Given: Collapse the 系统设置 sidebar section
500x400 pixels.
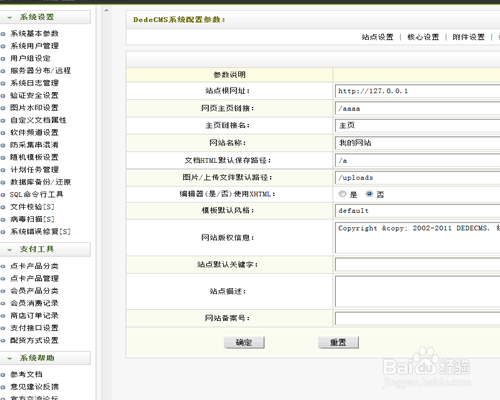Looking at the screenshot, I should coord(9,17).
